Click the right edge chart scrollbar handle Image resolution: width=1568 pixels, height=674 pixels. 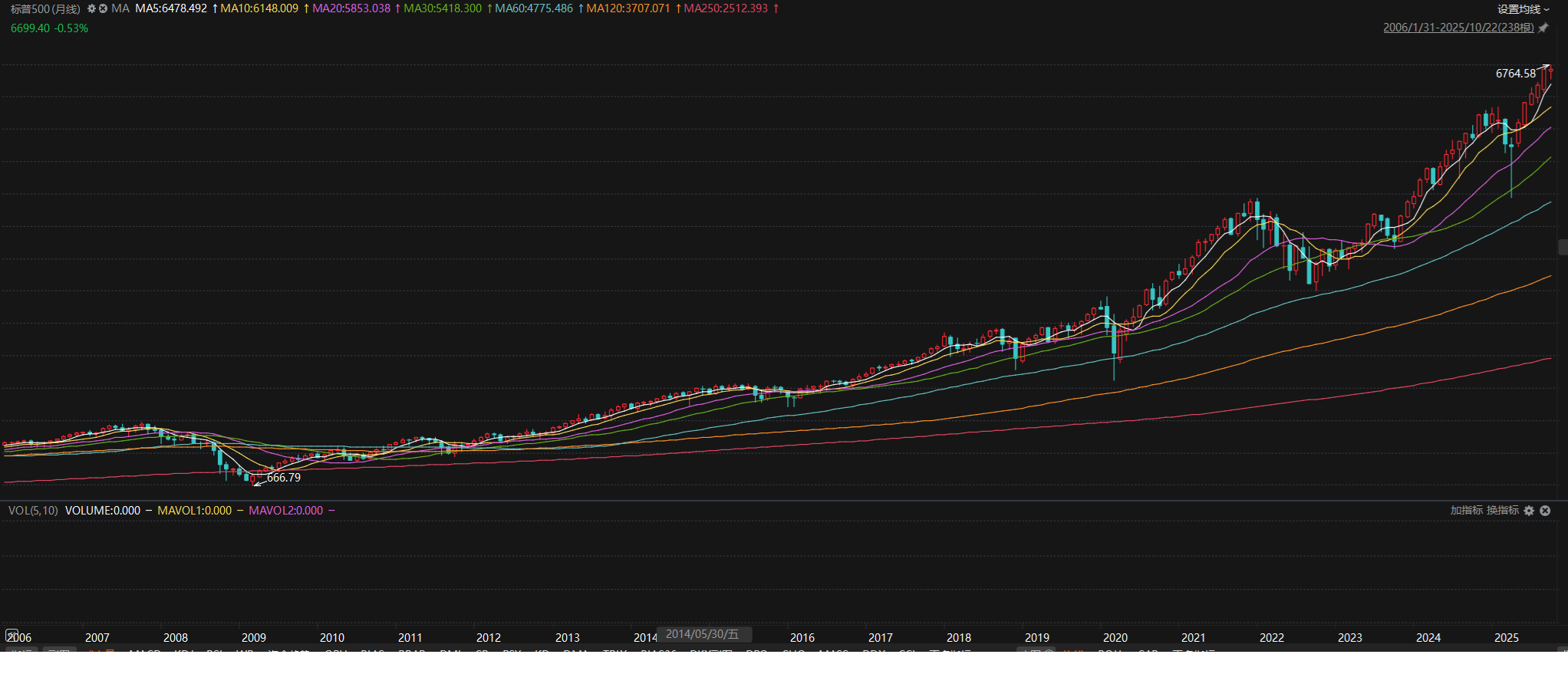[x=1563, y=247]
